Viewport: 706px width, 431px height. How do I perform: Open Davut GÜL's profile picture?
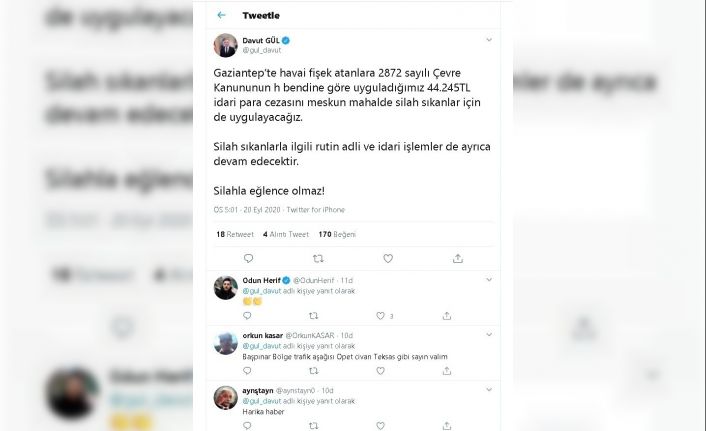[x=225, y=45]
